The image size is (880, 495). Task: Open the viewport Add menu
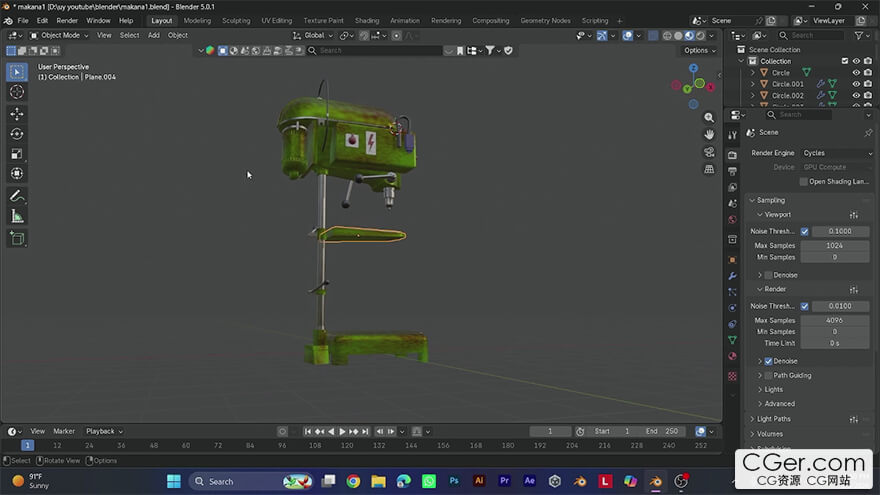coord(153,35)
